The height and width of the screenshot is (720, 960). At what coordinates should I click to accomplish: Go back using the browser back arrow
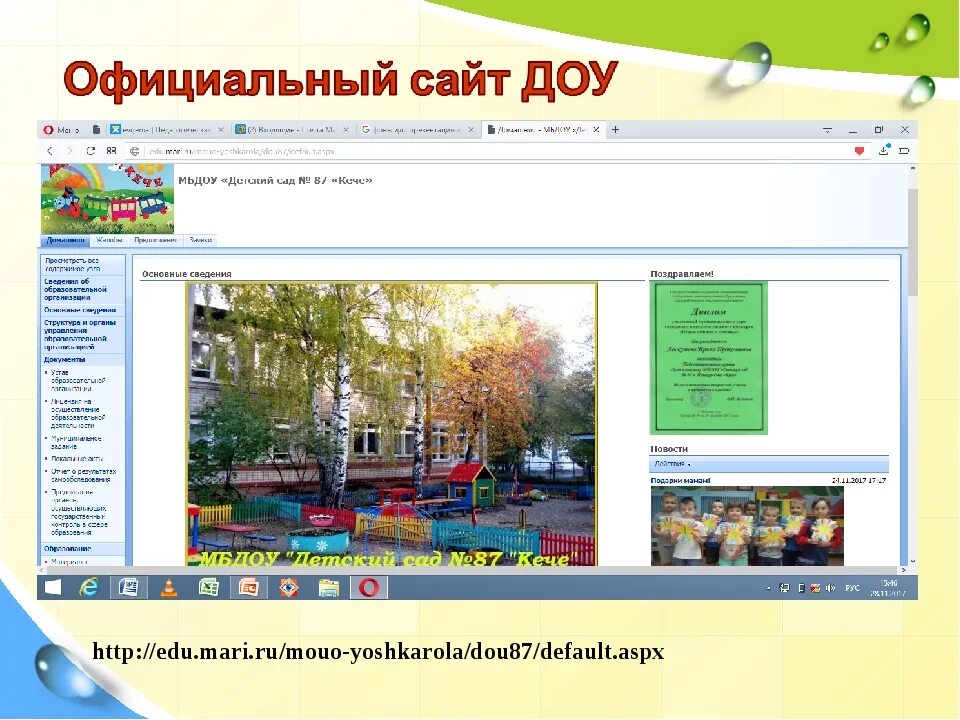(x=50, y=151)
